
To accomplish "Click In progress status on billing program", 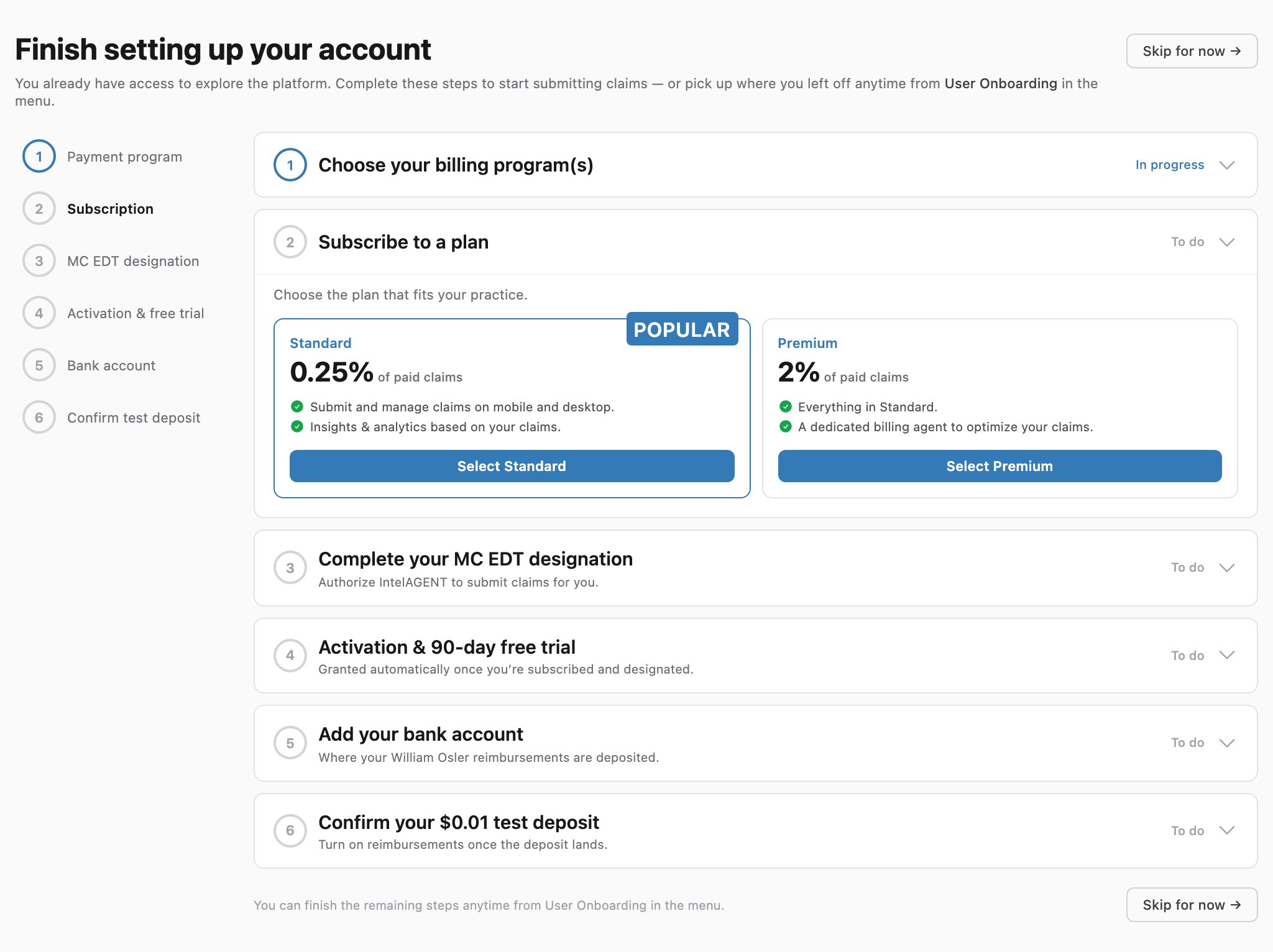I will coord(1169,165).
